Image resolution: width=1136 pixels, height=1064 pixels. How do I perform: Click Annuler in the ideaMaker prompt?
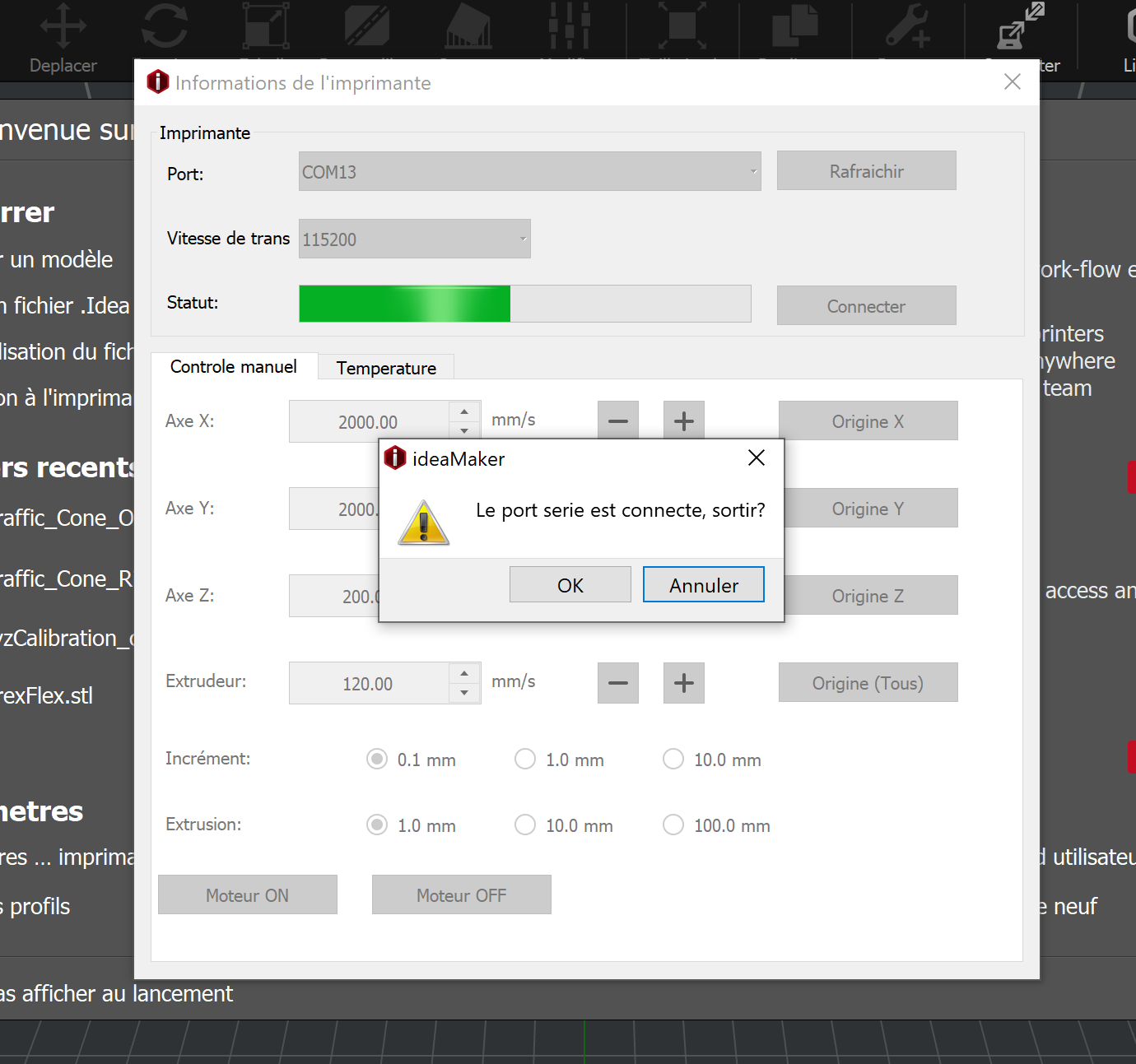point(704,585)
